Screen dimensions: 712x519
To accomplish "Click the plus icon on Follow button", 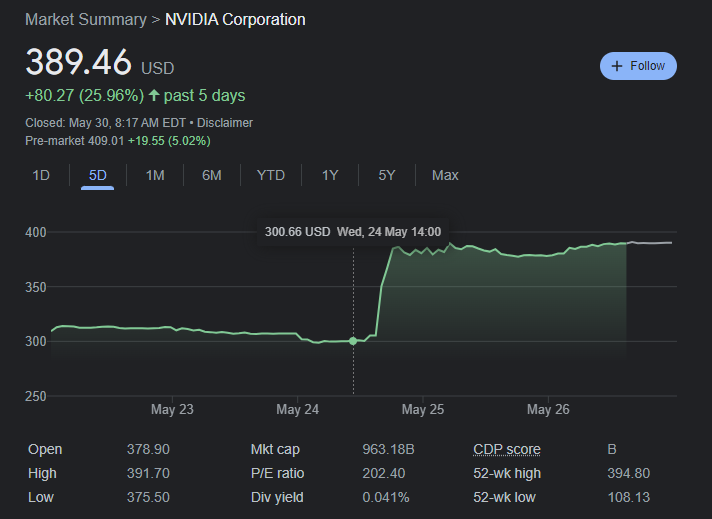I will 617,66.
